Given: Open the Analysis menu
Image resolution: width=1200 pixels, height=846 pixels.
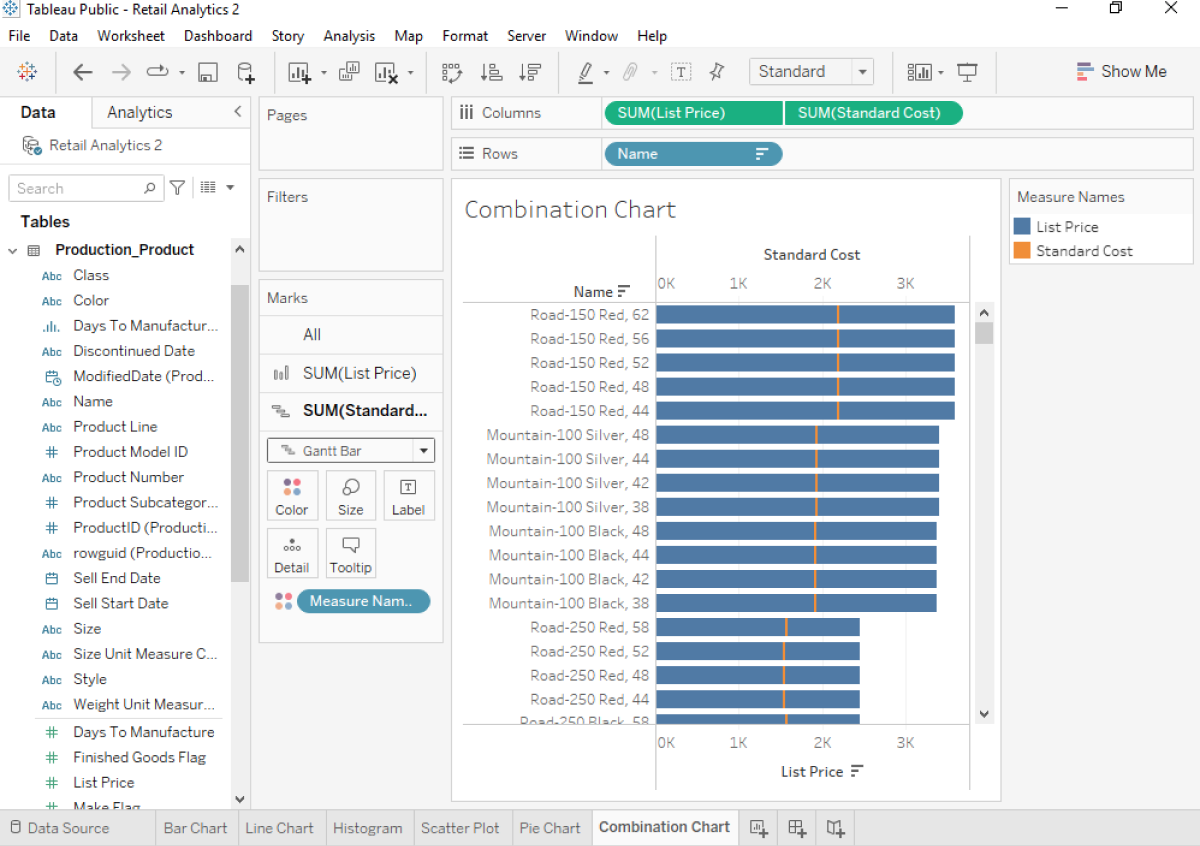Looking at the screenshot, I should click(349, 35).
